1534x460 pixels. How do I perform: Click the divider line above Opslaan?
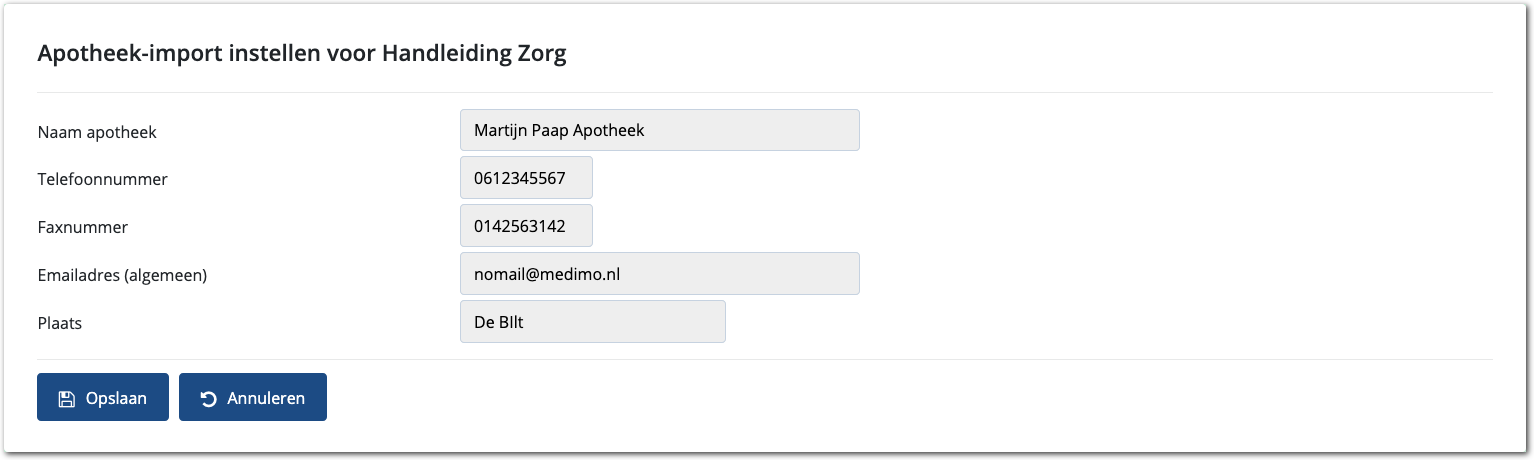[x=765, y=359]
